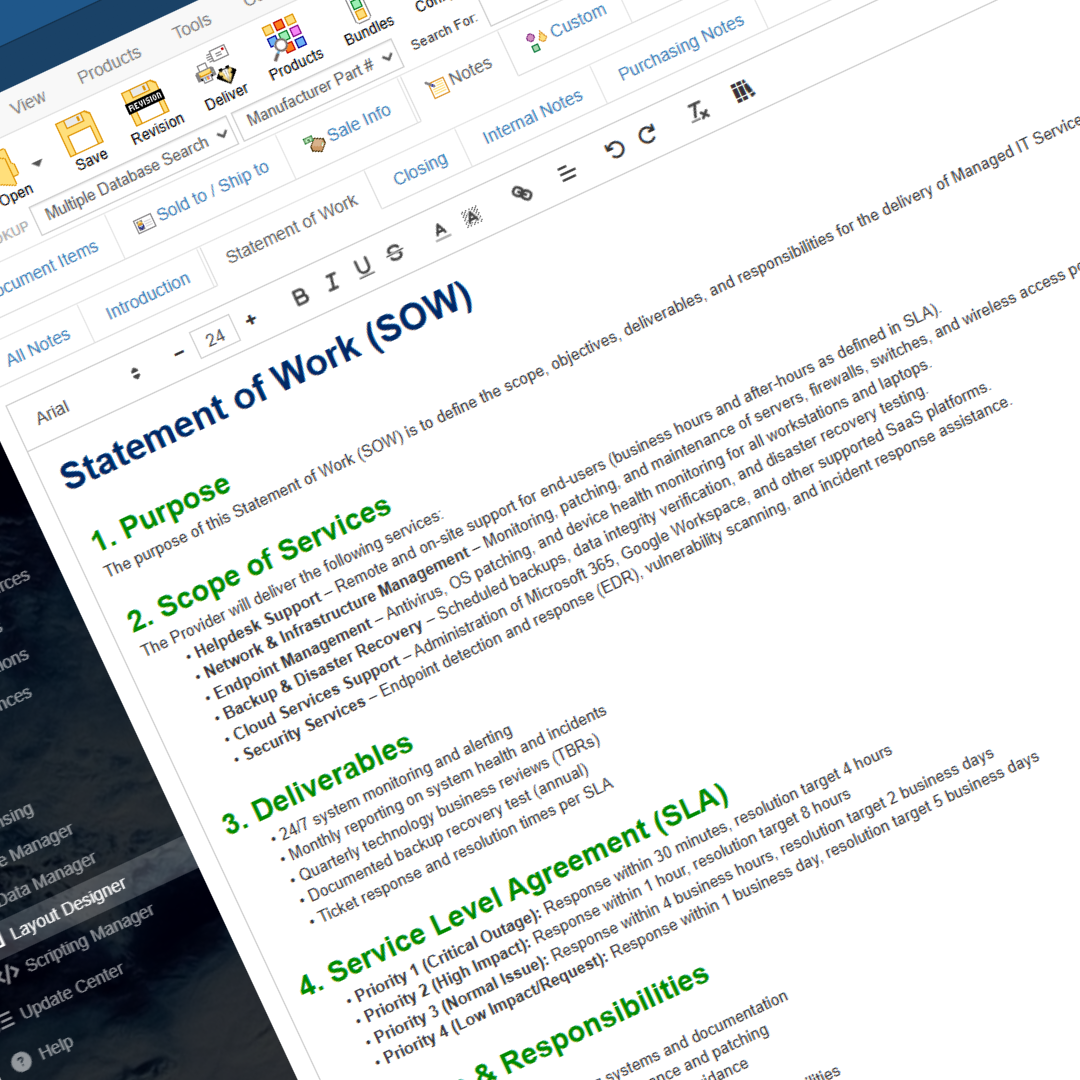
Task: Open Scripting Manager in the sidebar
Action: (90, 938)
